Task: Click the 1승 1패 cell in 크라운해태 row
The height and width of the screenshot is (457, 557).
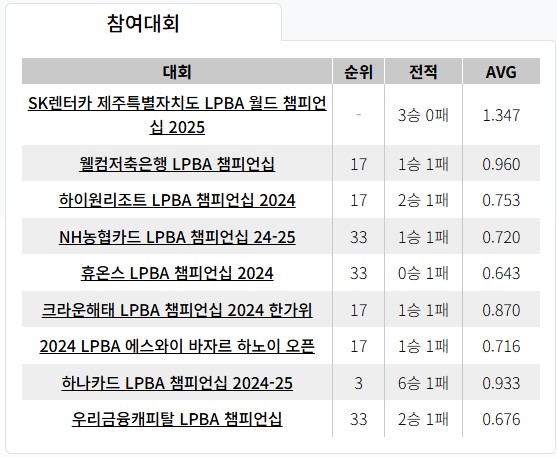Action: click(x=423, y=310)
